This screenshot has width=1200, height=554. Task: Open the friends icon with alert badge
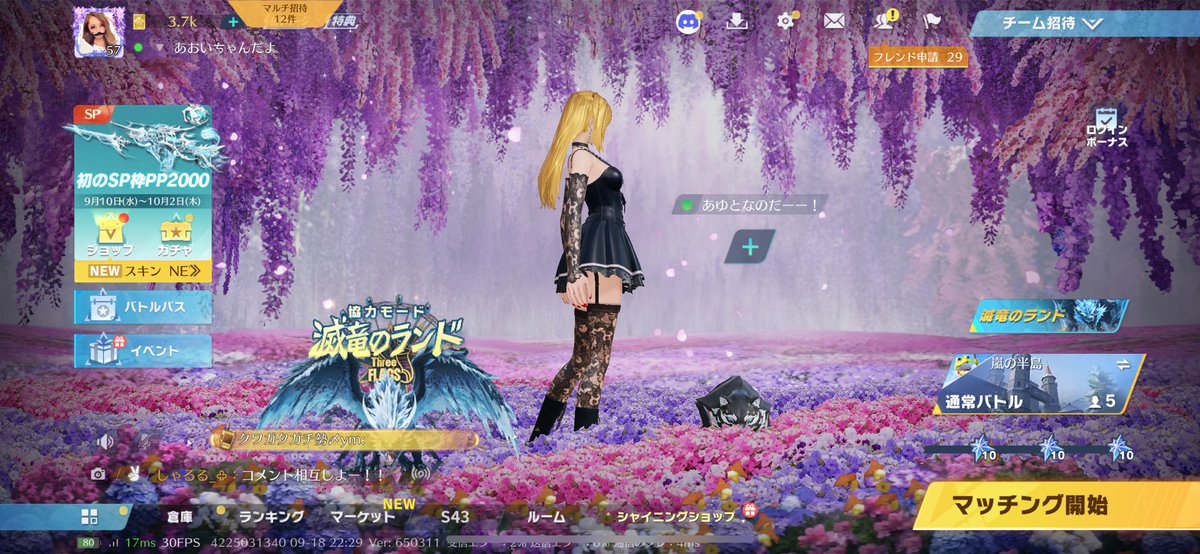[x=884, y=22]
